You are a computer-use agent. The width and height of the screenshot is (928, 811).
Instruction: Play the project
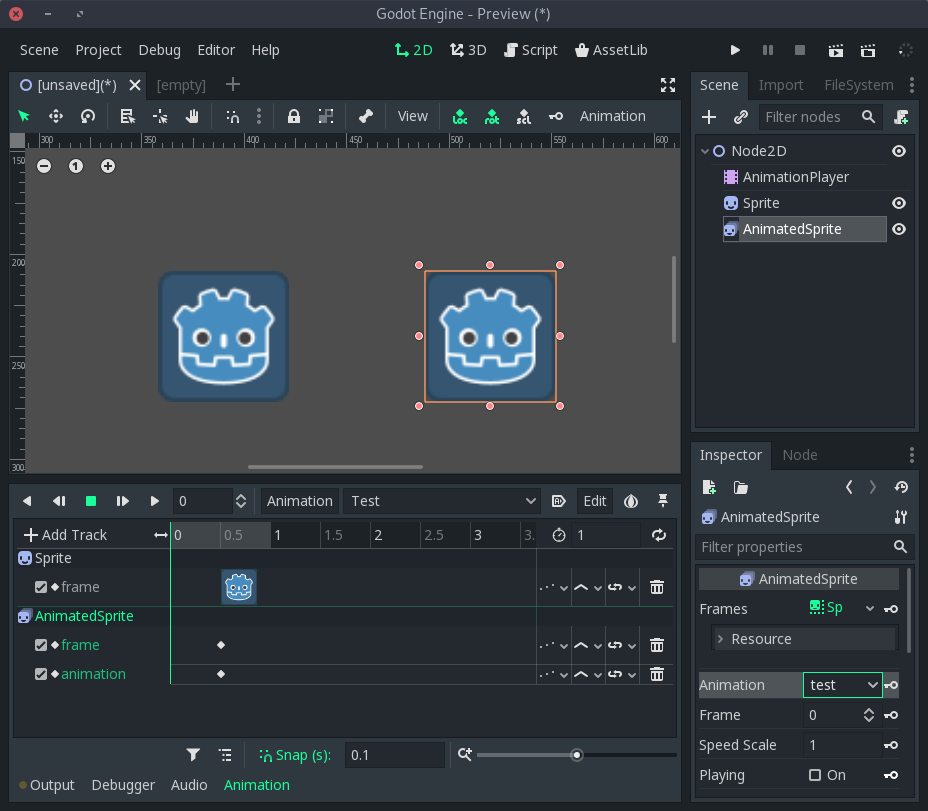735,50
